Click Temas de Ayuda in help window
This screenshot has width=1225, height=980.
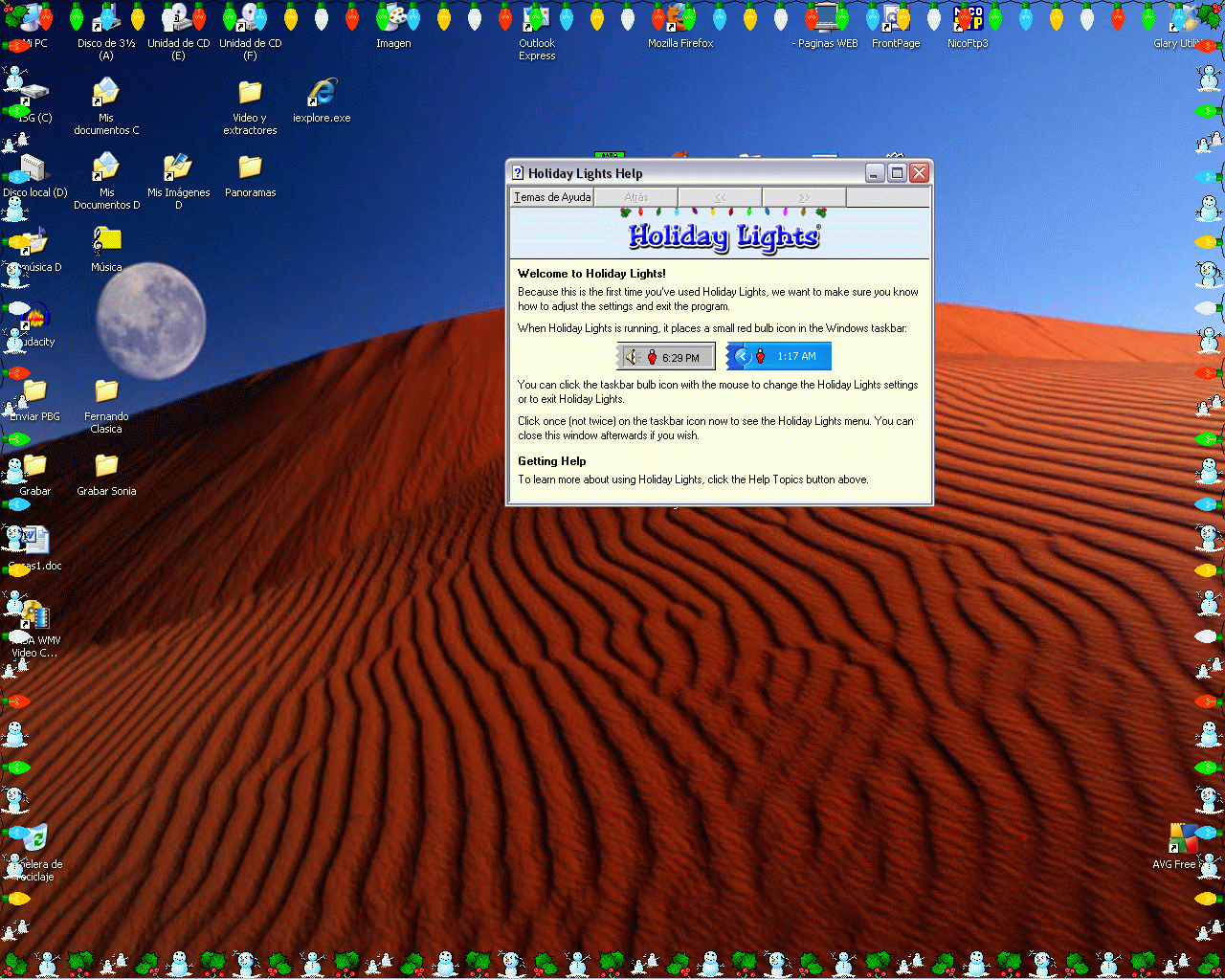552,197
